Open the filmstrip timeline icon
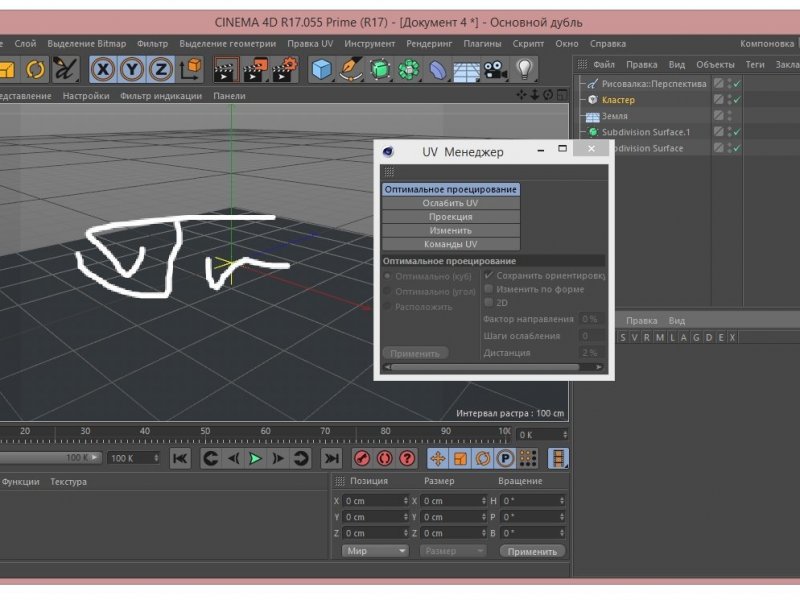Image resolution: width=800 pixels, height=600 pixels. [x=558, y=458]
